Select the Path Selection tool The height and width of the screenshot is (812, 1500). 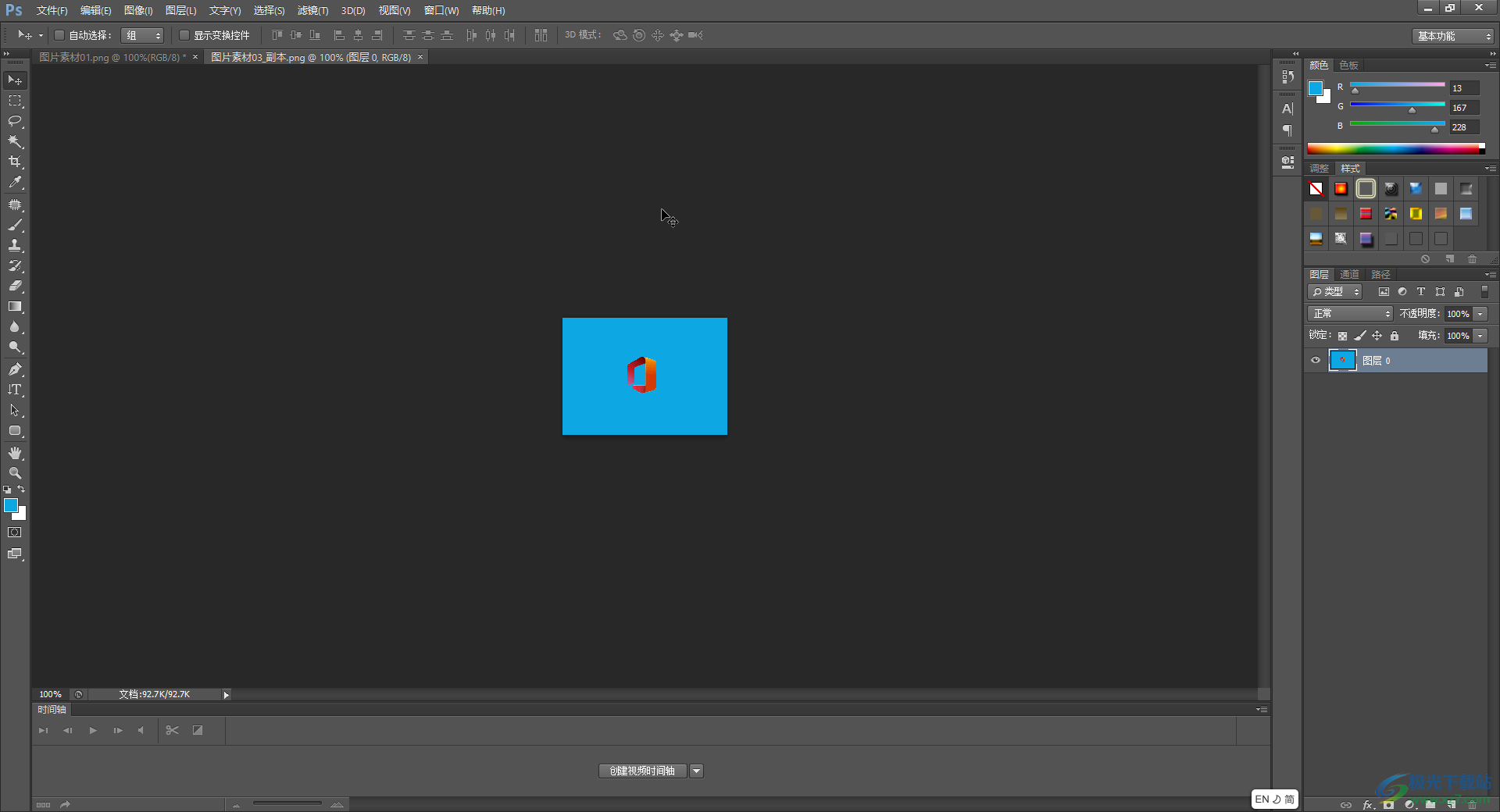[x=15, y=410]
